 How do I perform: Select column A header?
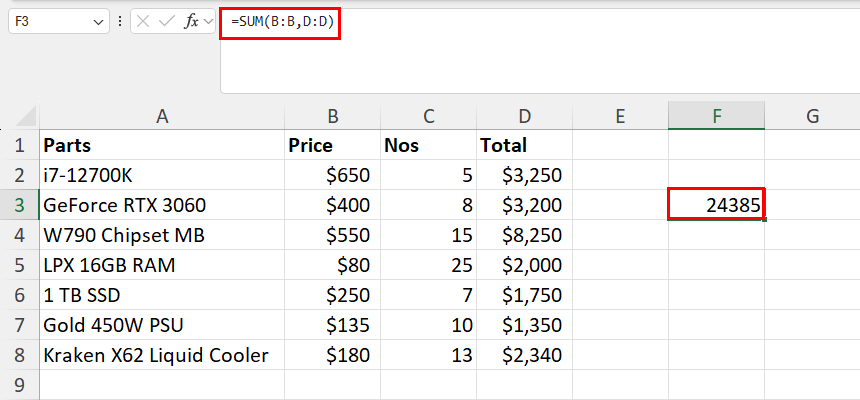[162, 116]
